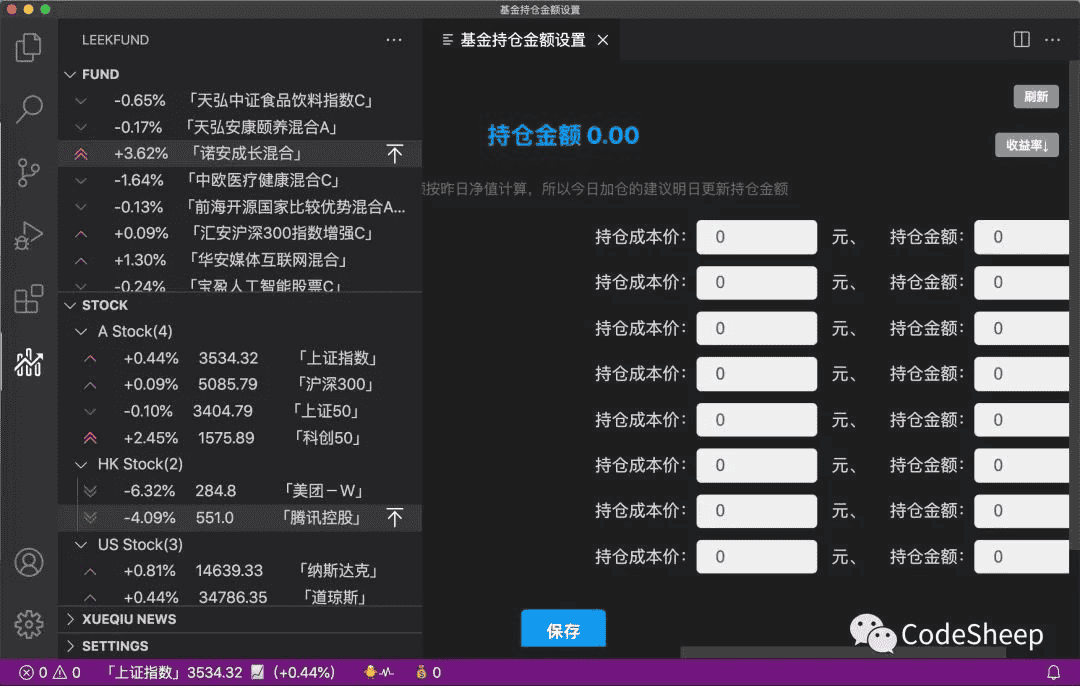
Task: Expand SETTINGS section
Action: tap(240, 646)
